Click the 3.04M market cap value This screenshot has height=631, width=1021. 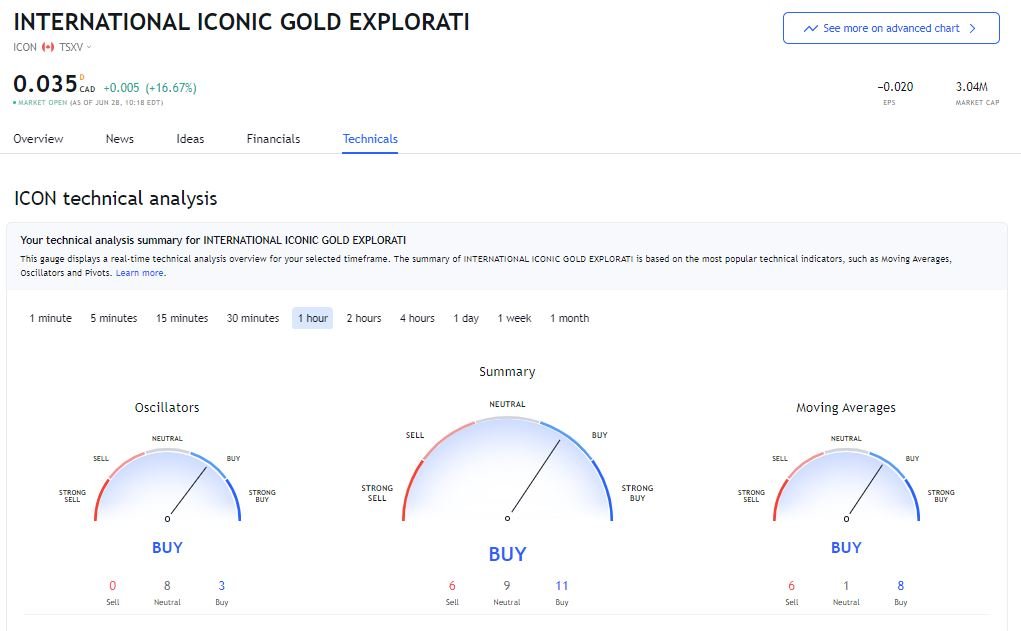(x=972, y=87)
